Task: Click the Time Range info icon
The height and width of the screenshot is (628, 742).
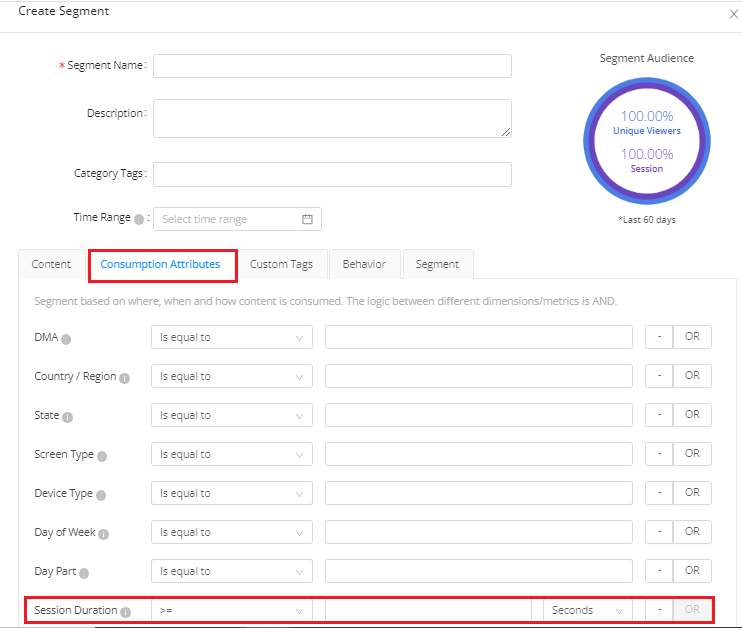Action: 139,220
